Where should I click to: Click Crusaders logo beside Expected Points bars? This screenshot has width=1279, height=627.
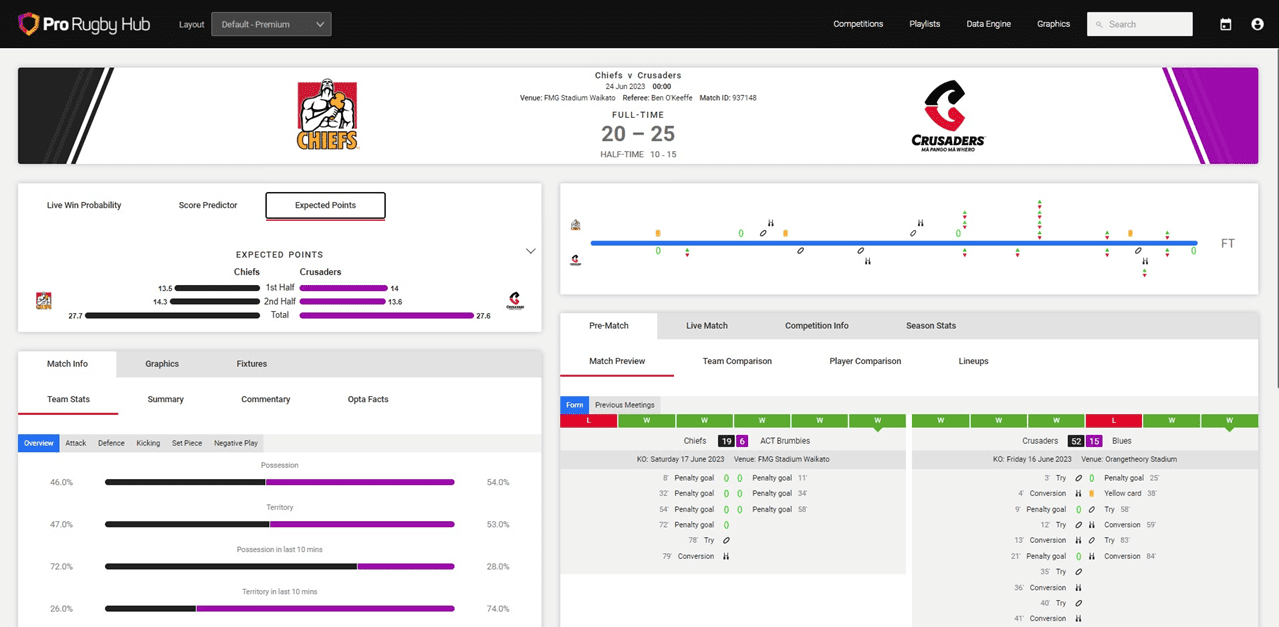pyautogui.click(x=516, y=300)
